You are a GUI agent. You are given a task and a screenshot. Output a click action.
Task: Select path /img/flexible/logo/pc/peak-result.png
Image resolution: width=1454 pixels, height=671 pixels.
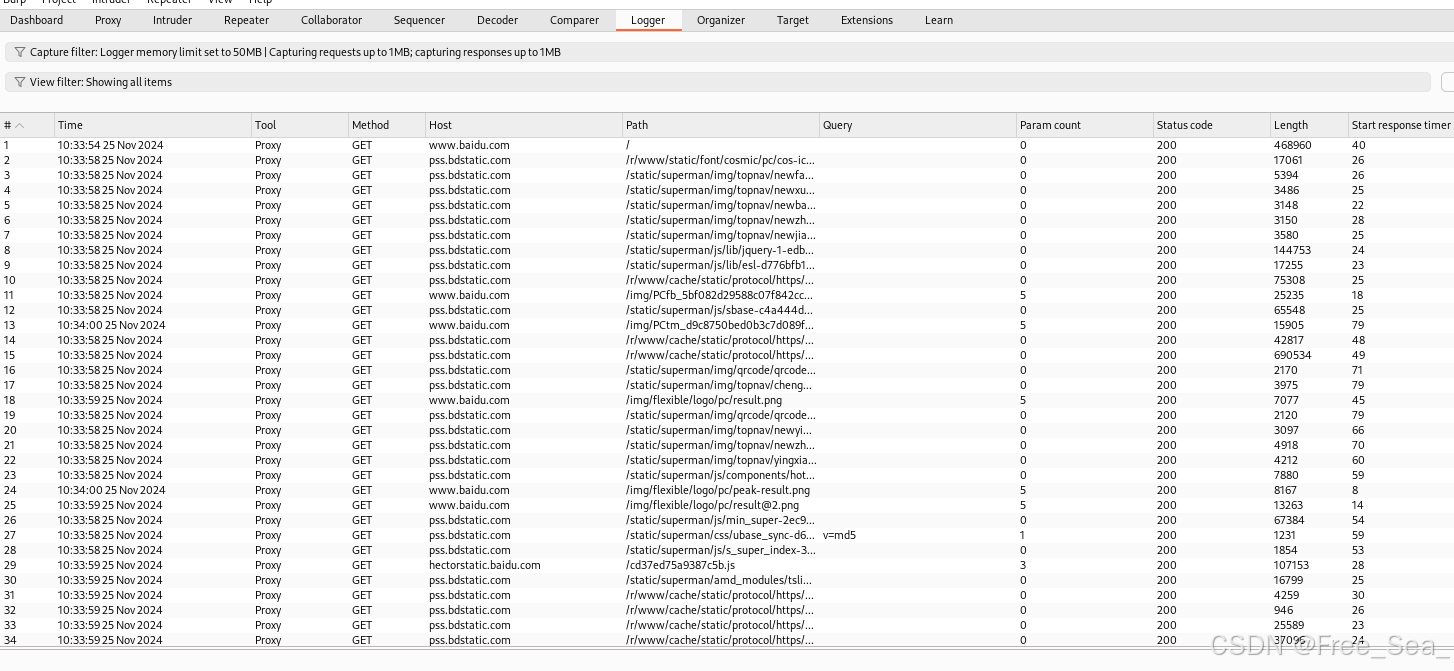pyautogui.click(x=718, y=490)
